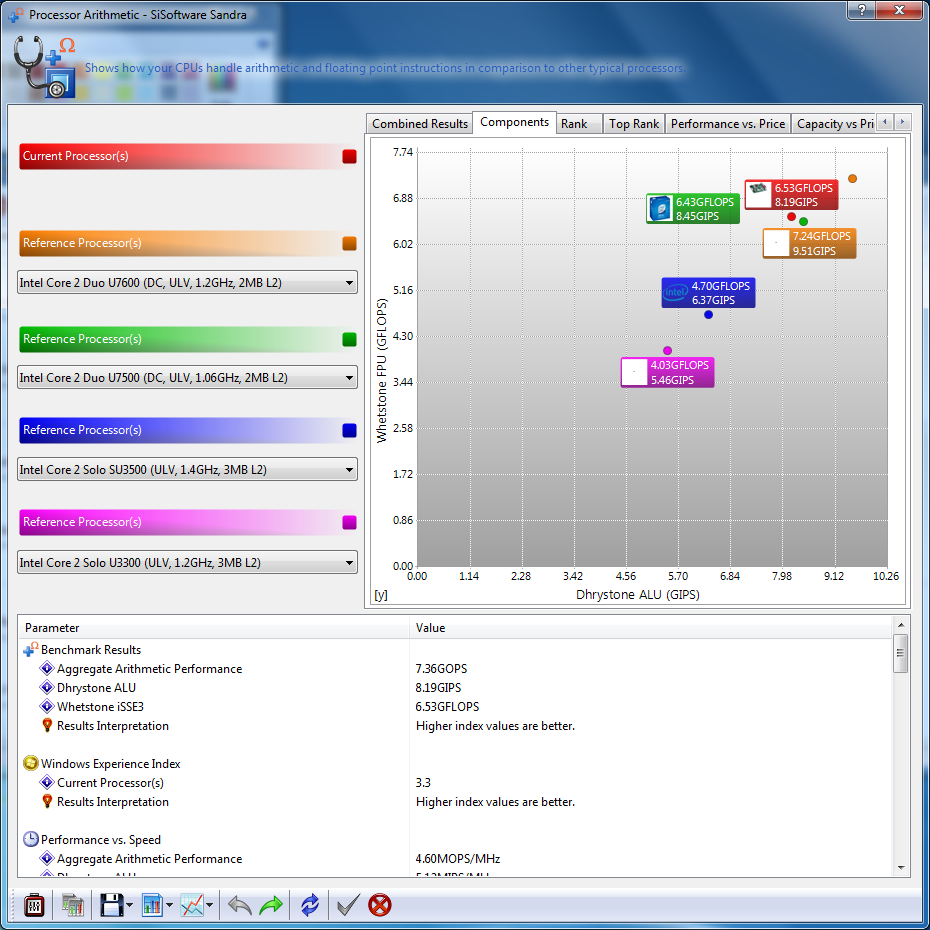This screenshot has height=930, width=930.
Task: Click the blue Reference Processor color swatch
Action: [349, 431]
